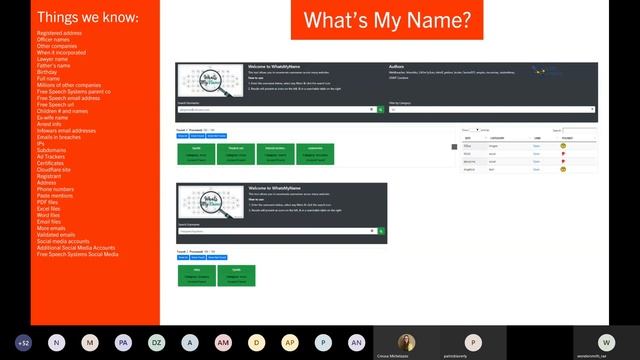
Task: Clear the lower Search Usernames field with X
Action: [372, 231]
